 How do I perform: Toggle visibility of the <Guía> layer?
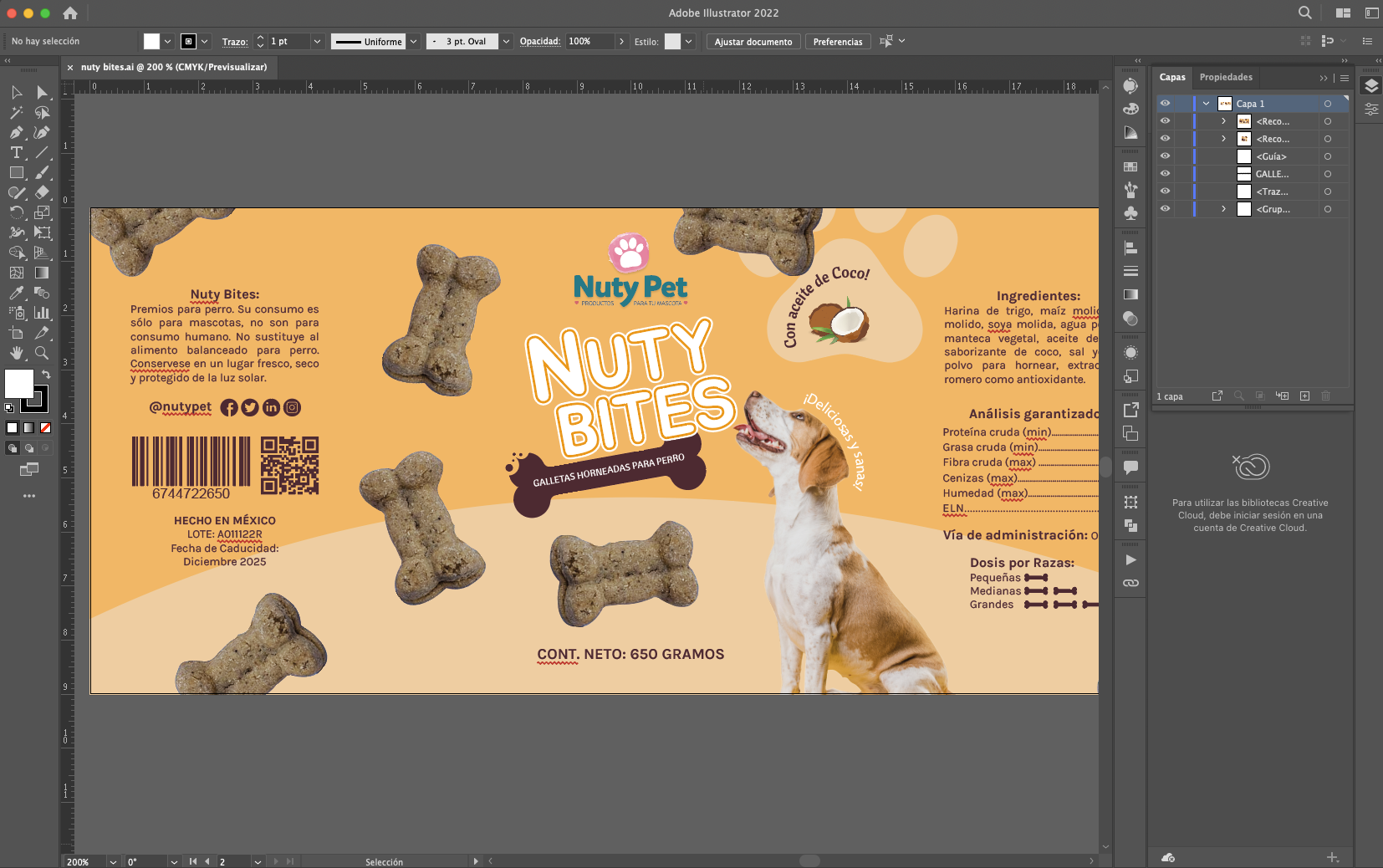[1166, 156]
